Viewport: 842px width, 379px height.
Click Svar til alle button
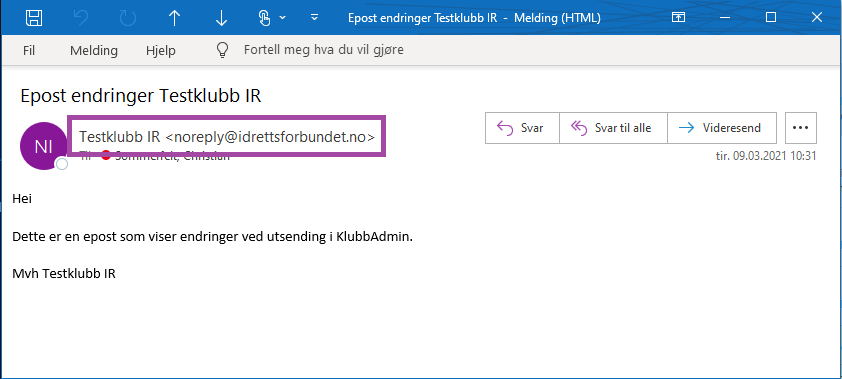tap(613, 128)
